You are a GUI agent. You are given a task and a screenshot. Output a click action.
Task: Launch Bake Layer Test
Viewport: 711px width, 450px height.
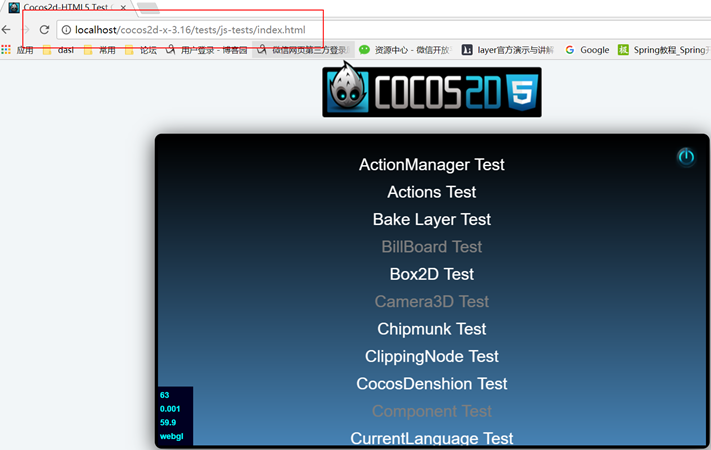point(432,220)
